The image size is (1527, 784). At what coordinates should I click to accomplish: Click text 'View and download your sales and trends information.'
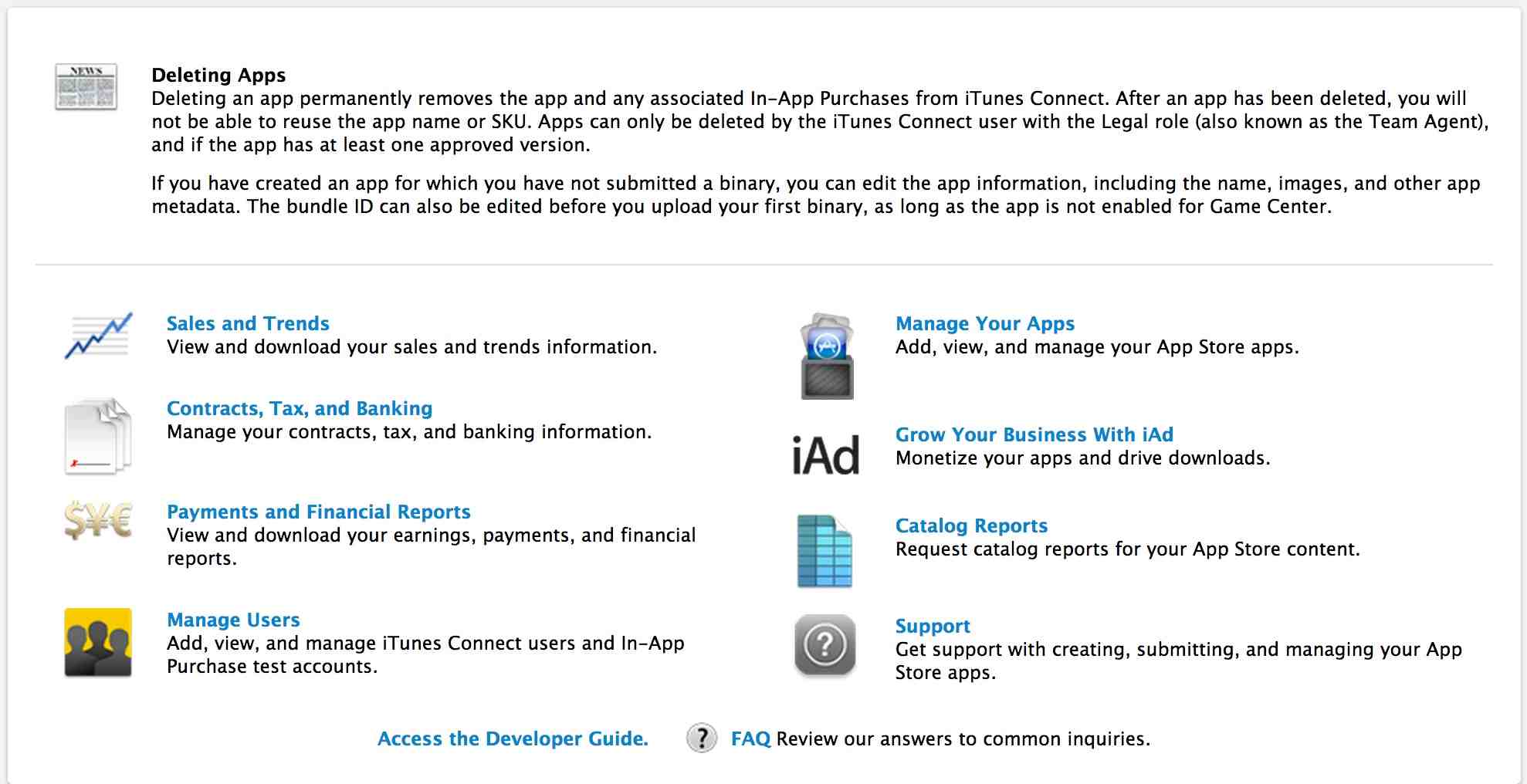412,347
